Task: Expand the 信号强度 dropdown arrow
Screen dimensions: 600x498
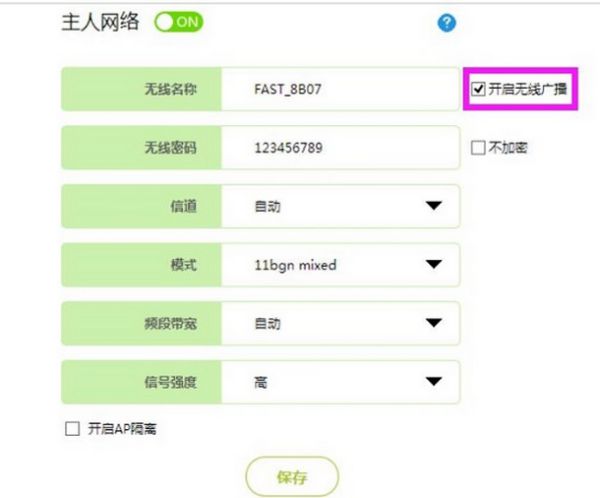Action: tap(434, 382)
